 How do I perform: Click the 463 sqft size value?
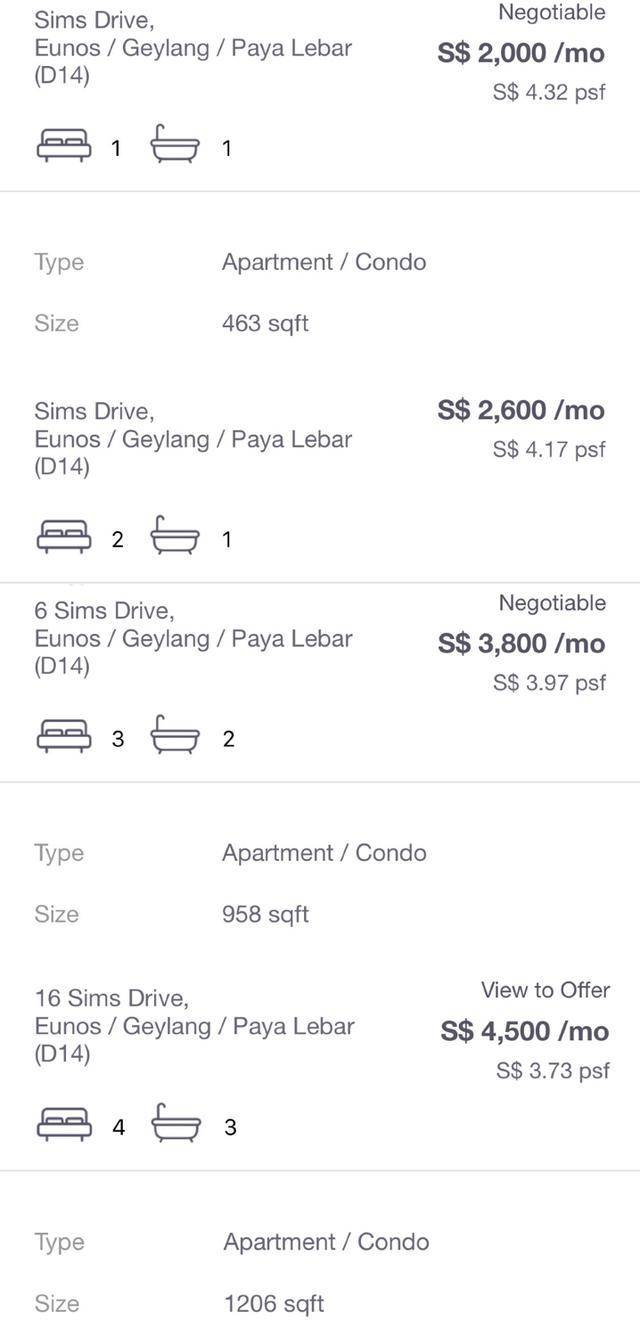pyautogui.click(x=265, y=323)
